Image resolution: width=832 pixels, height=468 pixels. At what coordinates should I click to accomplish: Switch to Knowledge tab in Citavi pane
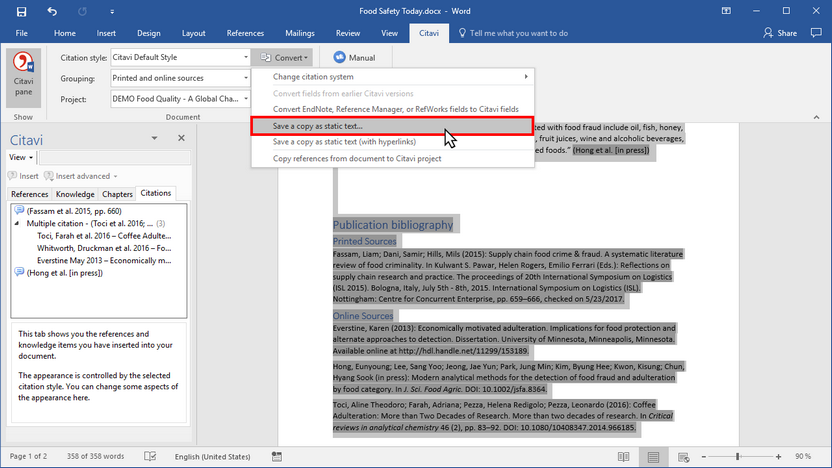[75, 194]
